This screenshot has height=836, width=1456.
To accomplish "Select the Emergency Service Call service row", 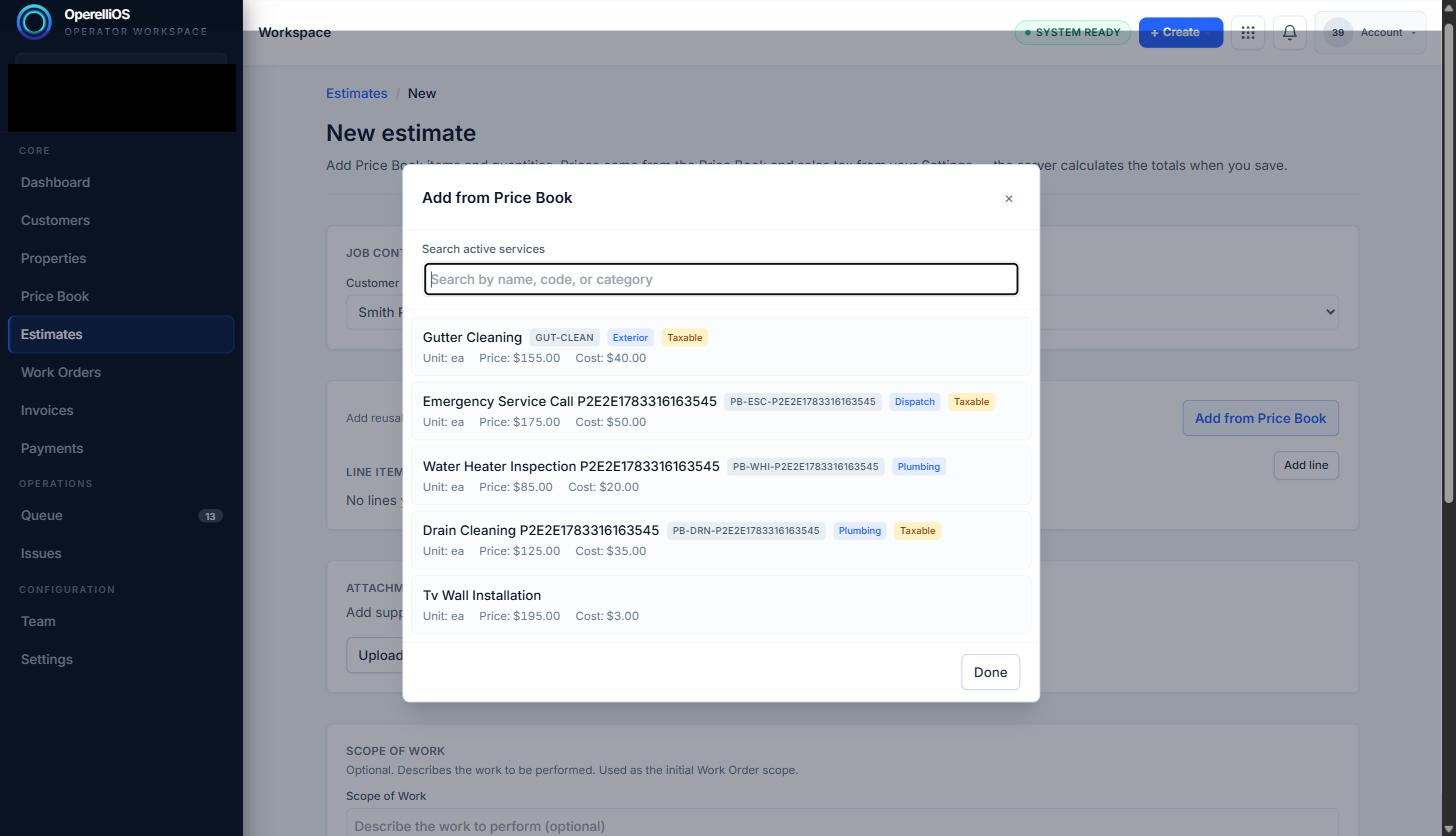I will (x=721, y=411).
